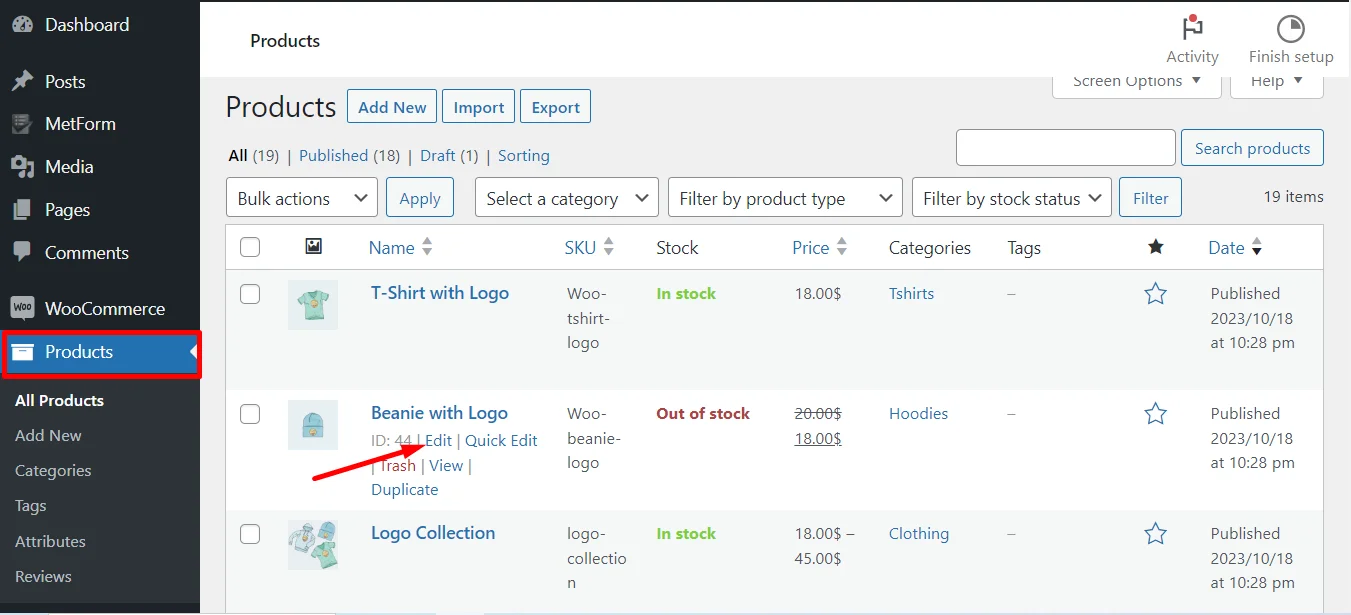Click the Filter button
The height and width of the screenshot is (615, 1351).
coord(1151,198)
